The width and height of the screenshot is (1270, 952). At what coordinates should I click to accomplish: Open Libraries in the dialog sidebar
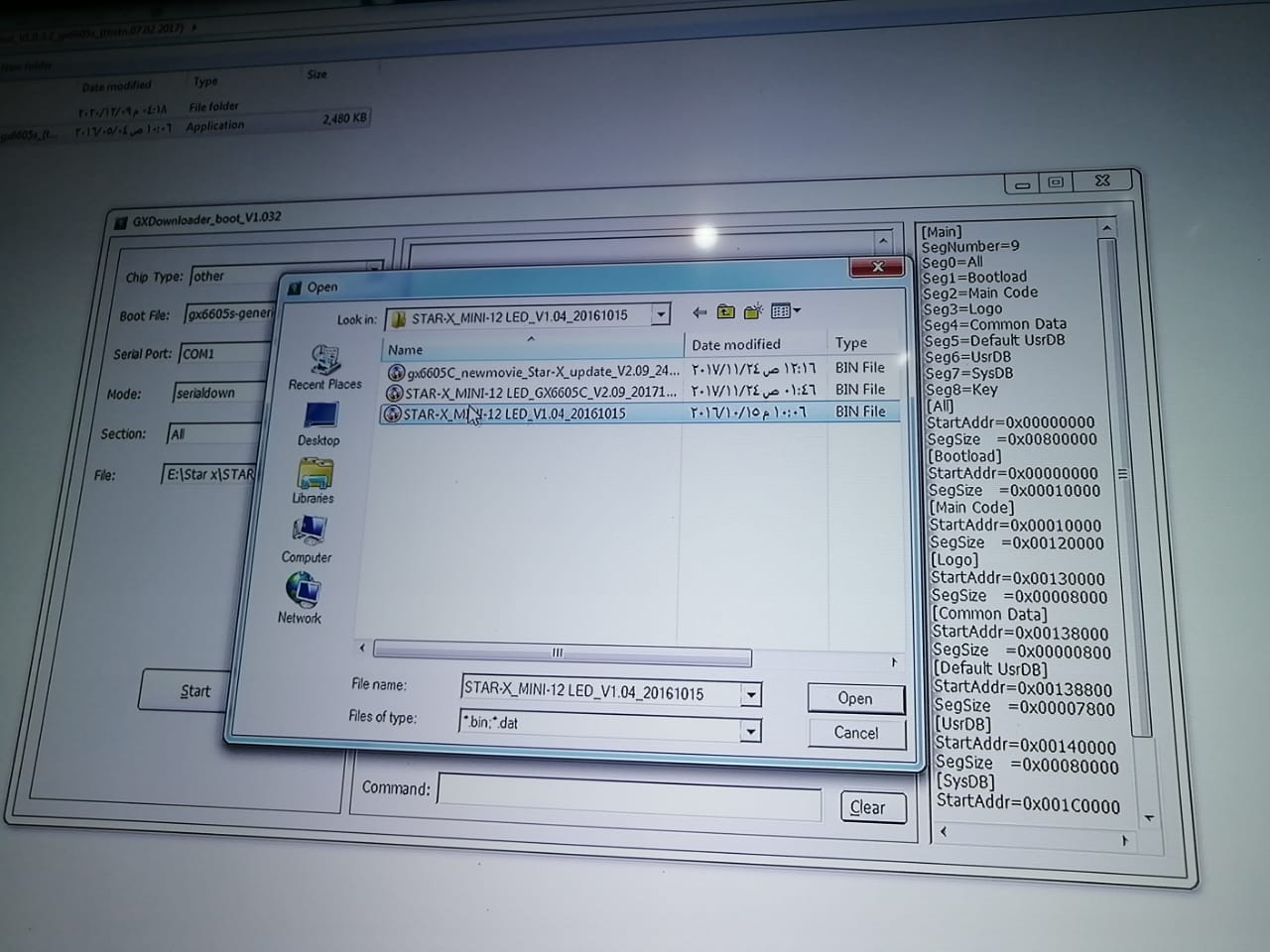point(314,482)
